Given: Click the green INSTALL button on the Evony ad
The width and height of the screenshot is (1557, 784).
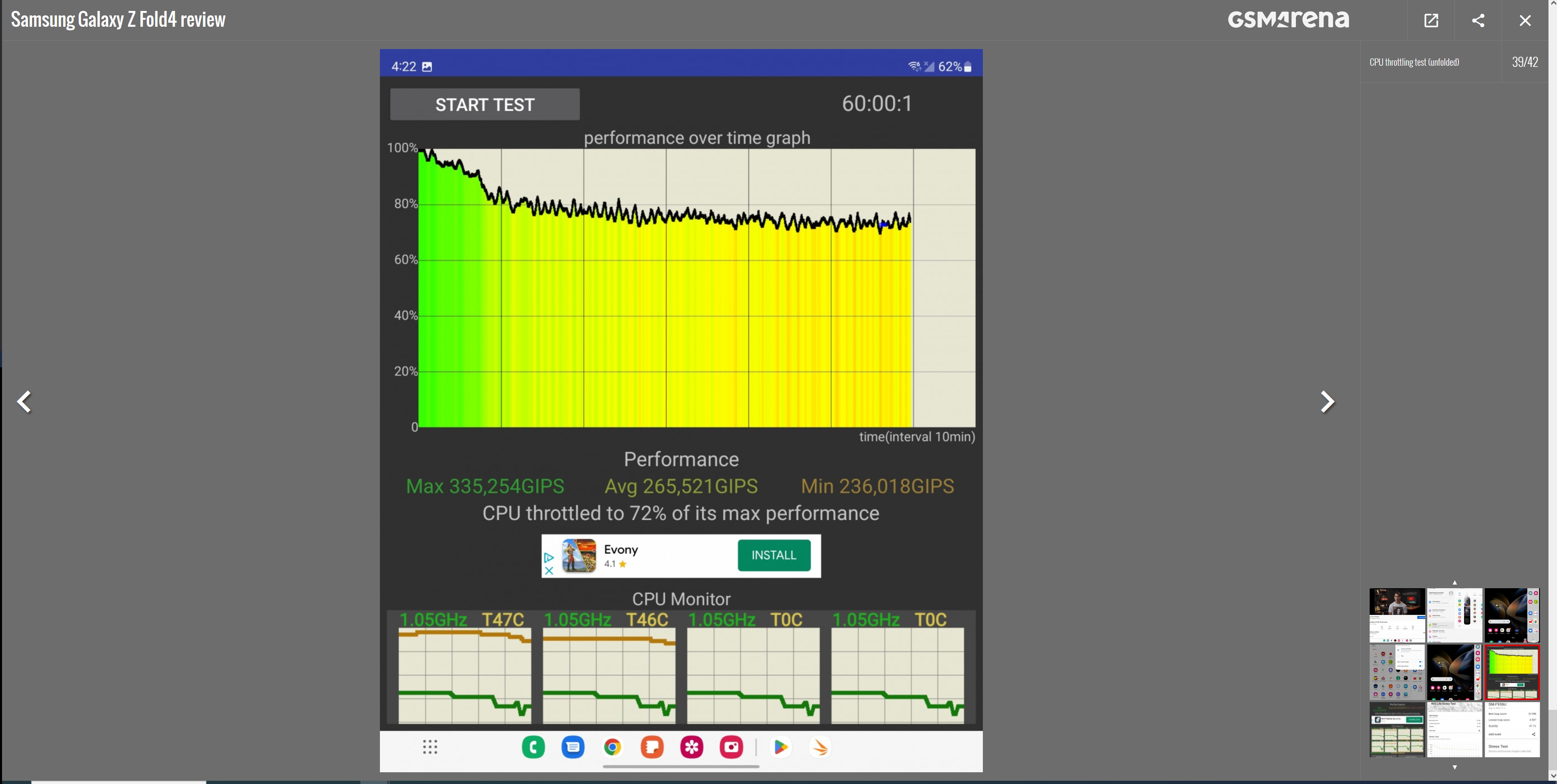Looking at the screenshot, I should [x=774, y=555].
